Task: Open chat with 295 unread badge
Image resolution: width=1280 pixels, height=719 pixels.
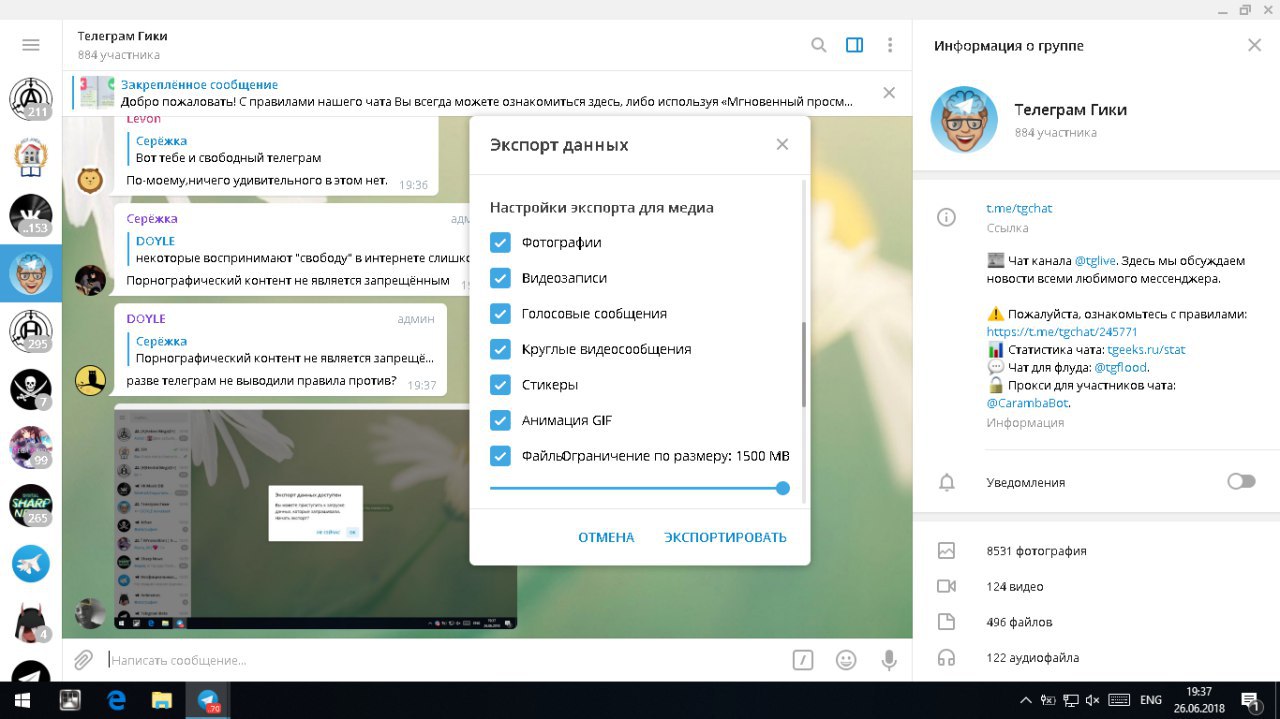Action: [x=30, y=331]
